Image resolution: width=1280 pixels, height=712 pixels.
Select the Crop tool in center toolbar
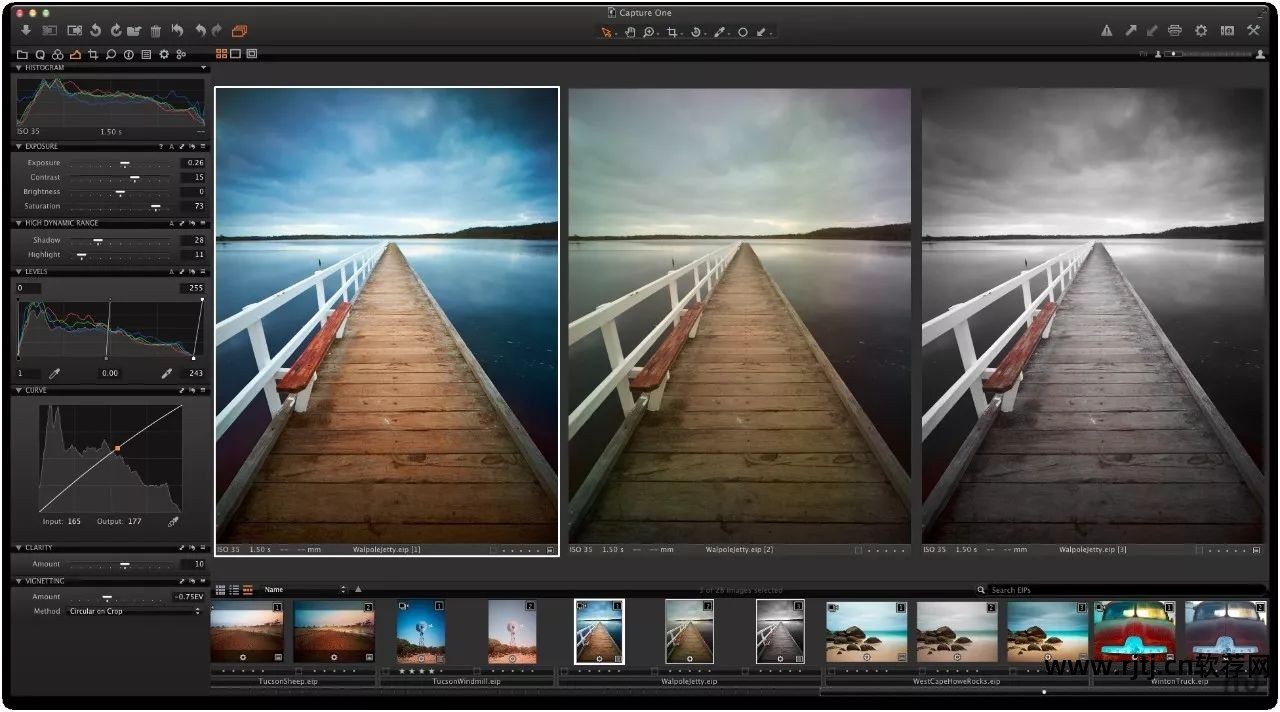point(673,32)
